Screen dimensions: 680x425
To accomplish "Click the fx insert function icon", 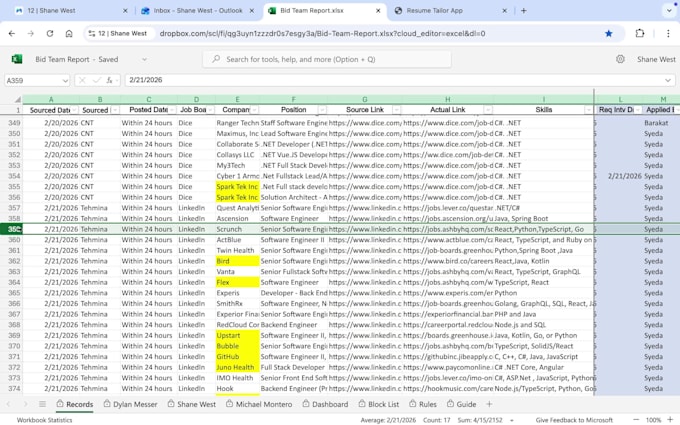I will (x=110, y=80).
